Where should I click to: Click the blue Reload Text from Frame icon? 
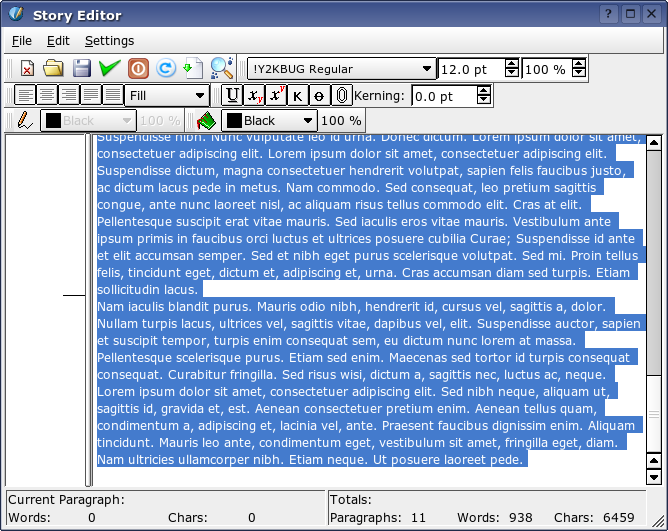[x=166, y=69]
